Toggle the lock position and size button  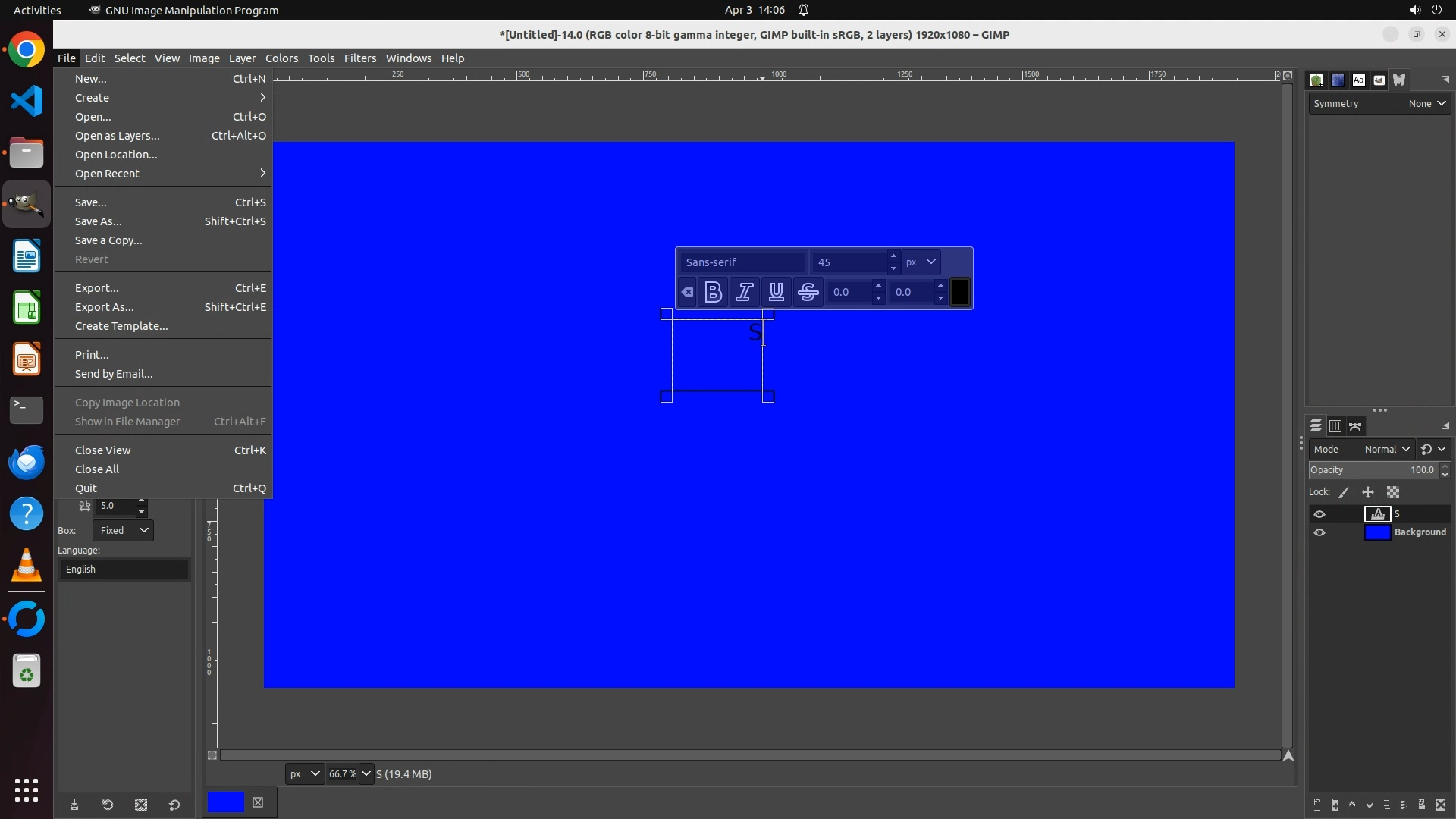pyautogui.click(x=1368, y=492)
